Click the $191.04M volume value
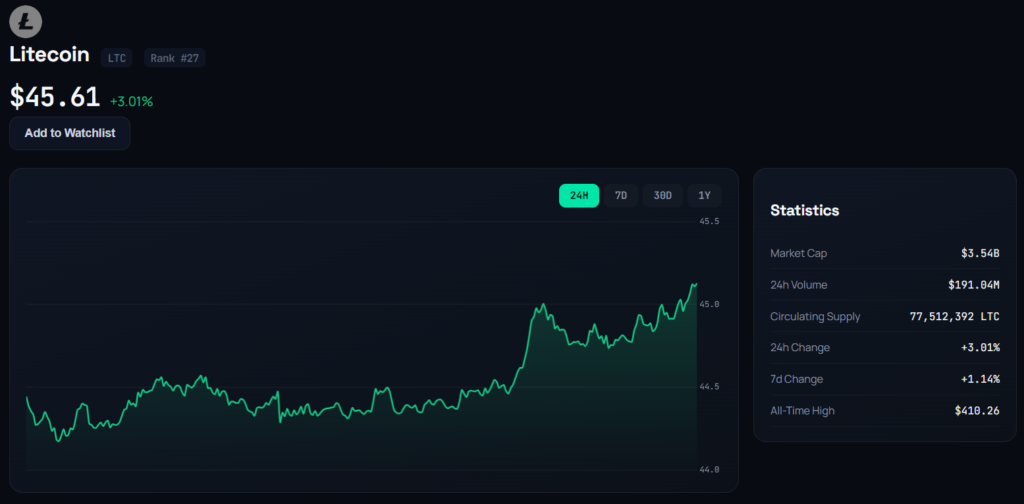Screen dimensions: 1024x504 tap(974, 285)
